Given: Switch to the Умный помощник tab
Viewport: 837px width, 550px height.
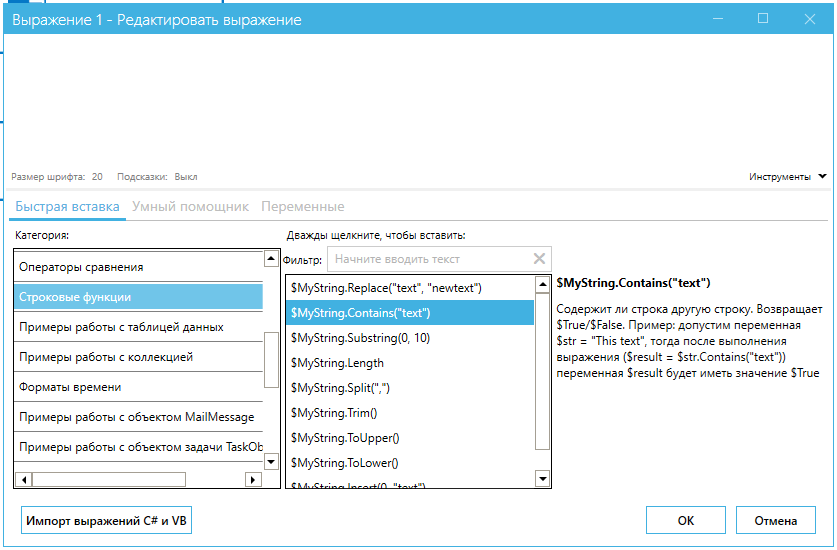Looking at the screenshot, I should coord(190,207).
